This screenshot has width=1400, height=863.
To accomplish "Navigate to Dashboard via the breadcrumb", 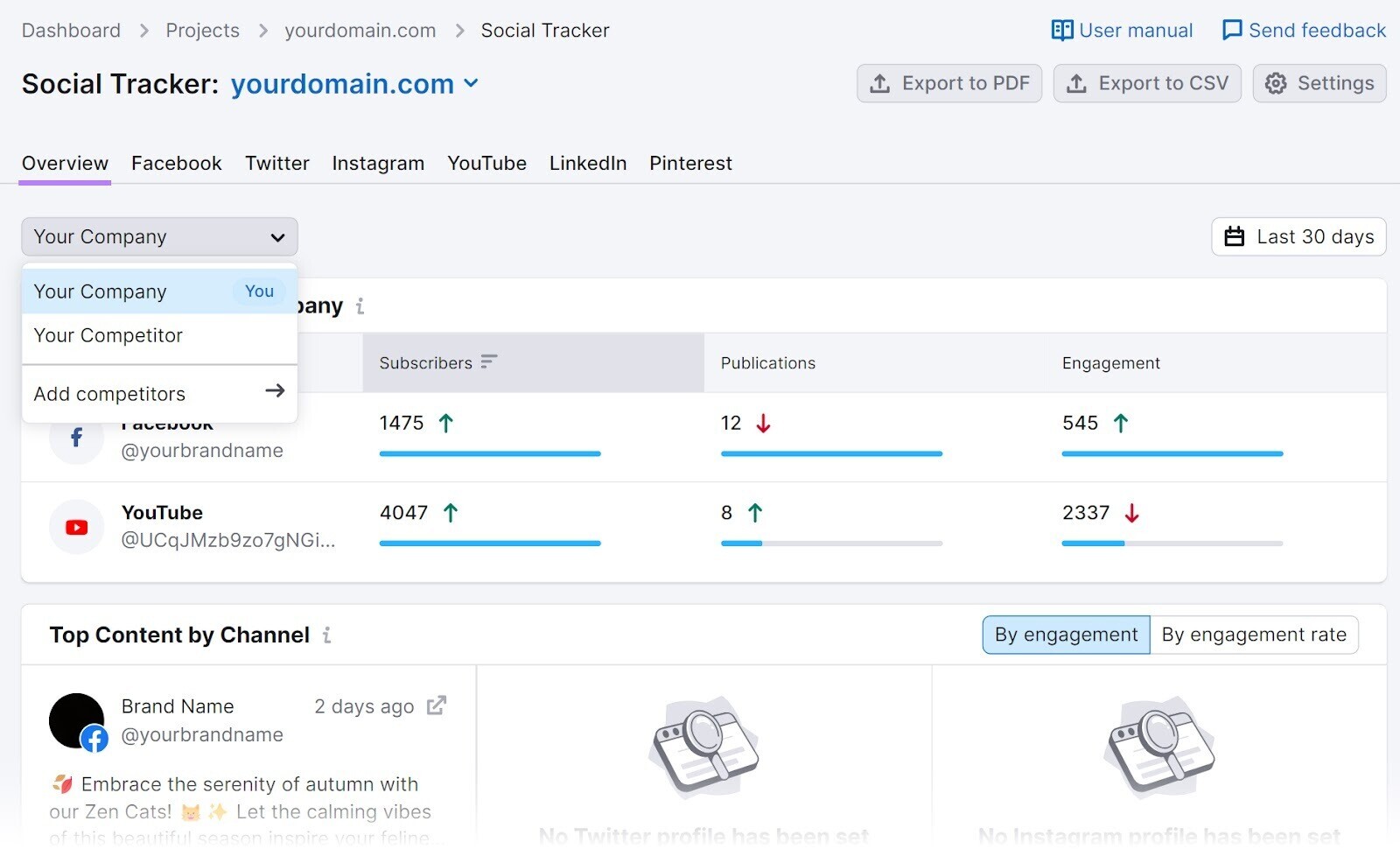I will click(x=71, y=30).
